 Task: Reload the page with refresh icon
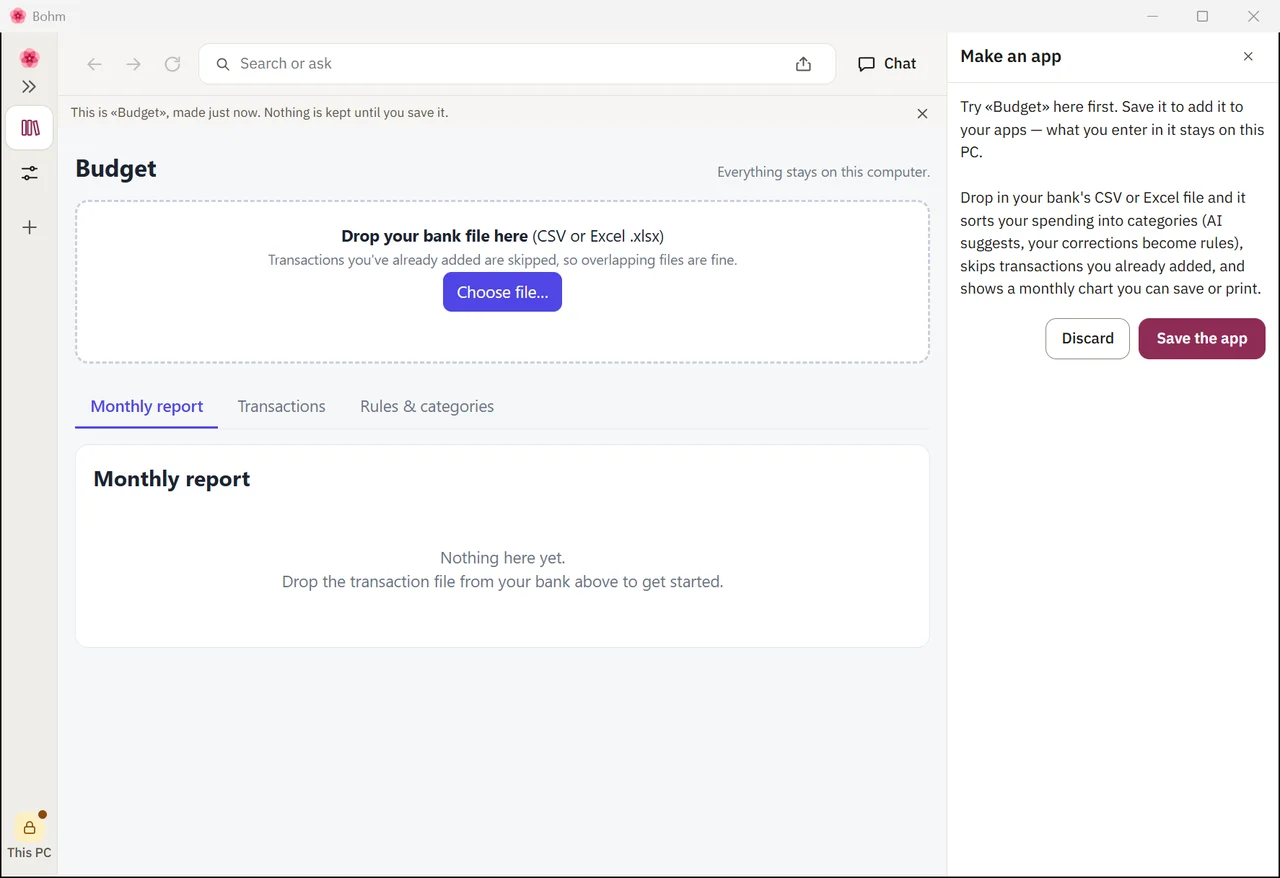coord(173,64)
